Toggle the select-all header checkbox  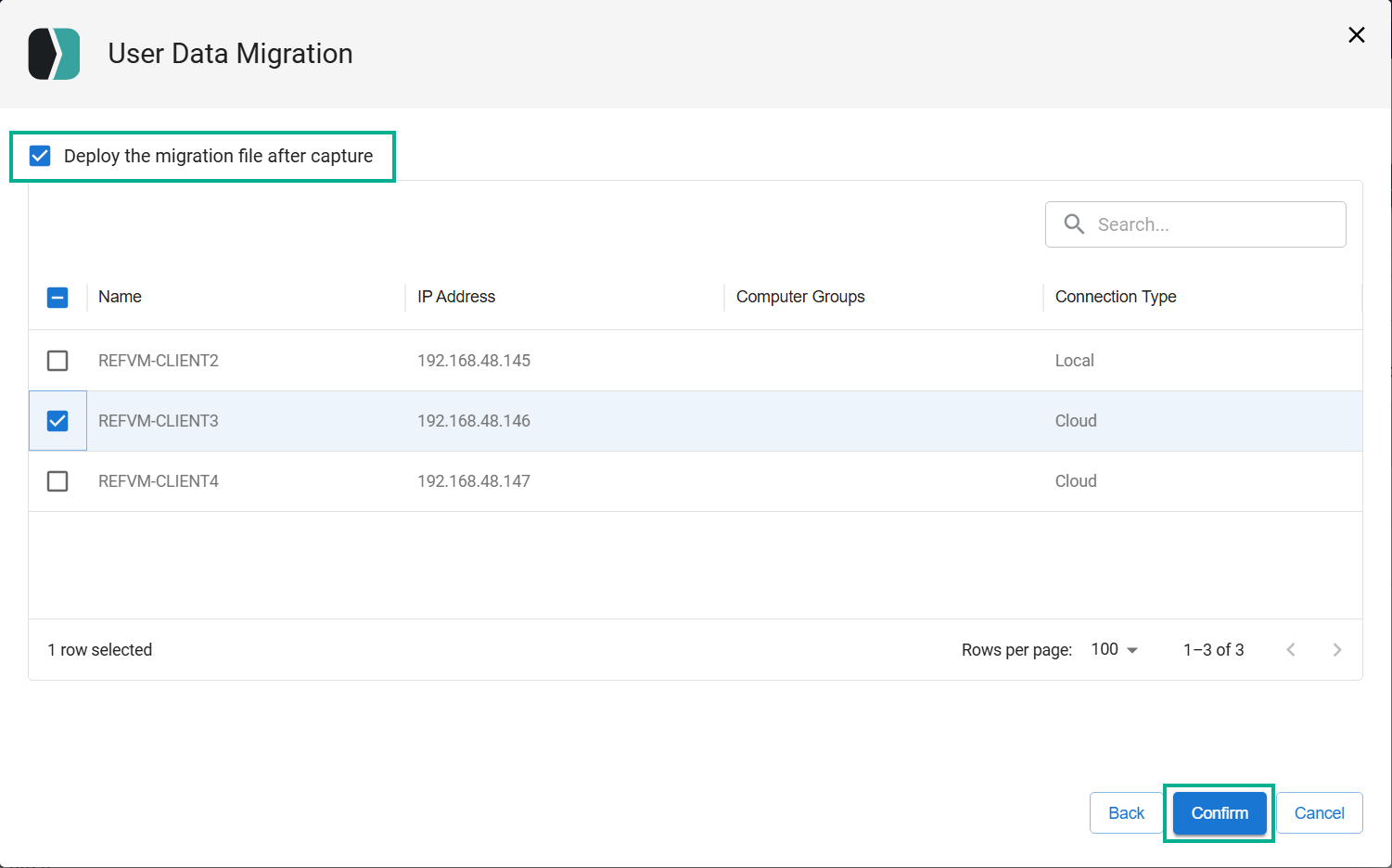57,298
